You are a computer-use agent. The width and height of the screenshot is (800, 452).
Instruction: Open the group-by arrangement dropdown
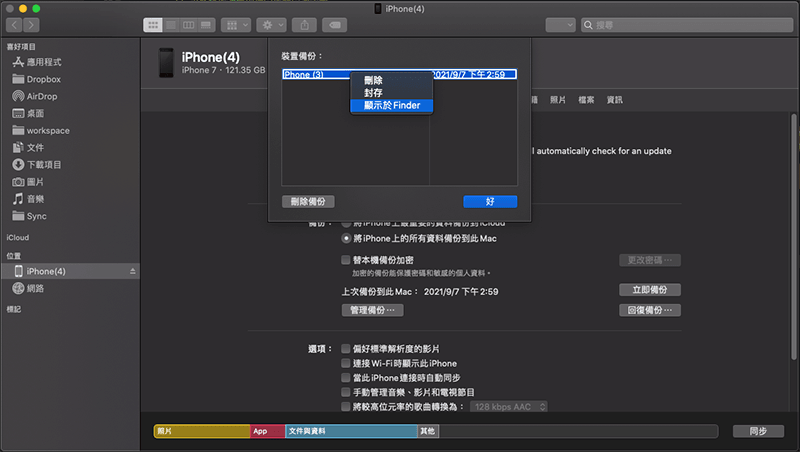pos(236,25)
